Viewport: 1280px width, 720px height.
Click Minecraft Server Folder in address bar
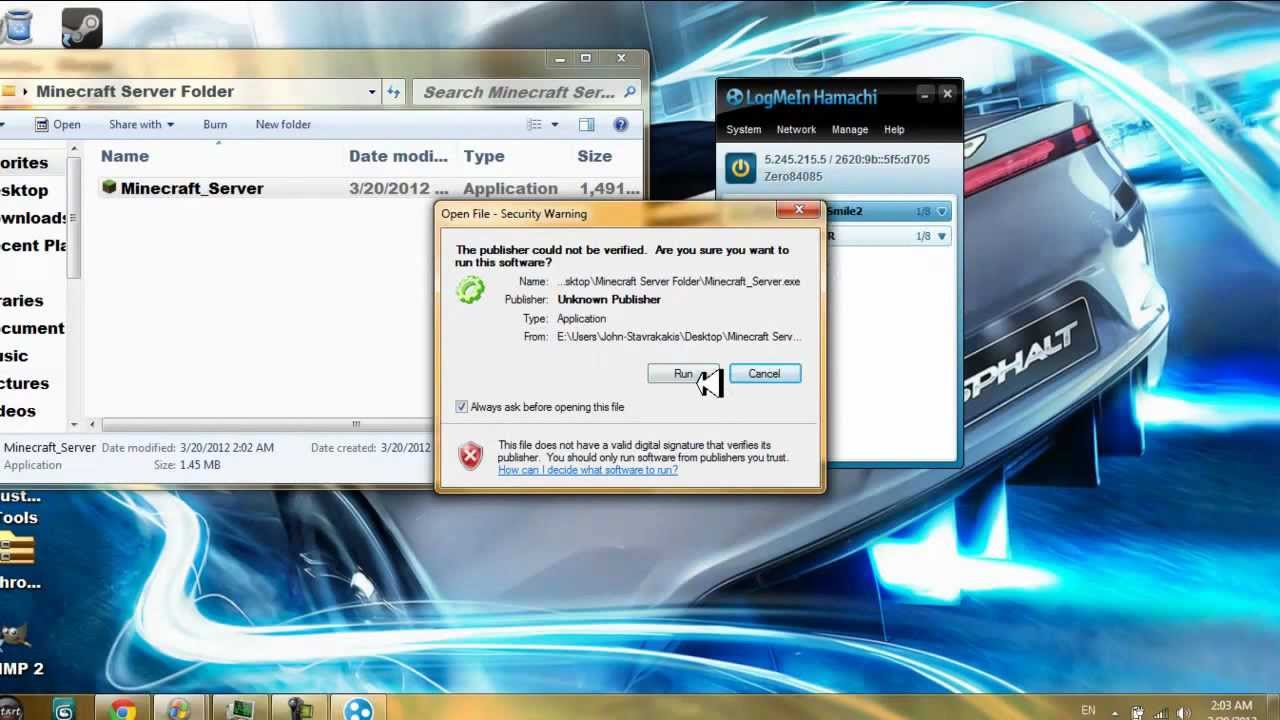pyautogui.click(x=135, y=91)
